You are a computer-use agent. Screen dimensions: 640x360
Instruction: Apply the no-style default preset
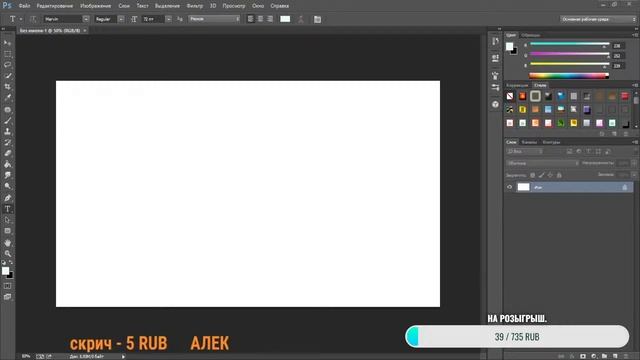pos(510,96)
